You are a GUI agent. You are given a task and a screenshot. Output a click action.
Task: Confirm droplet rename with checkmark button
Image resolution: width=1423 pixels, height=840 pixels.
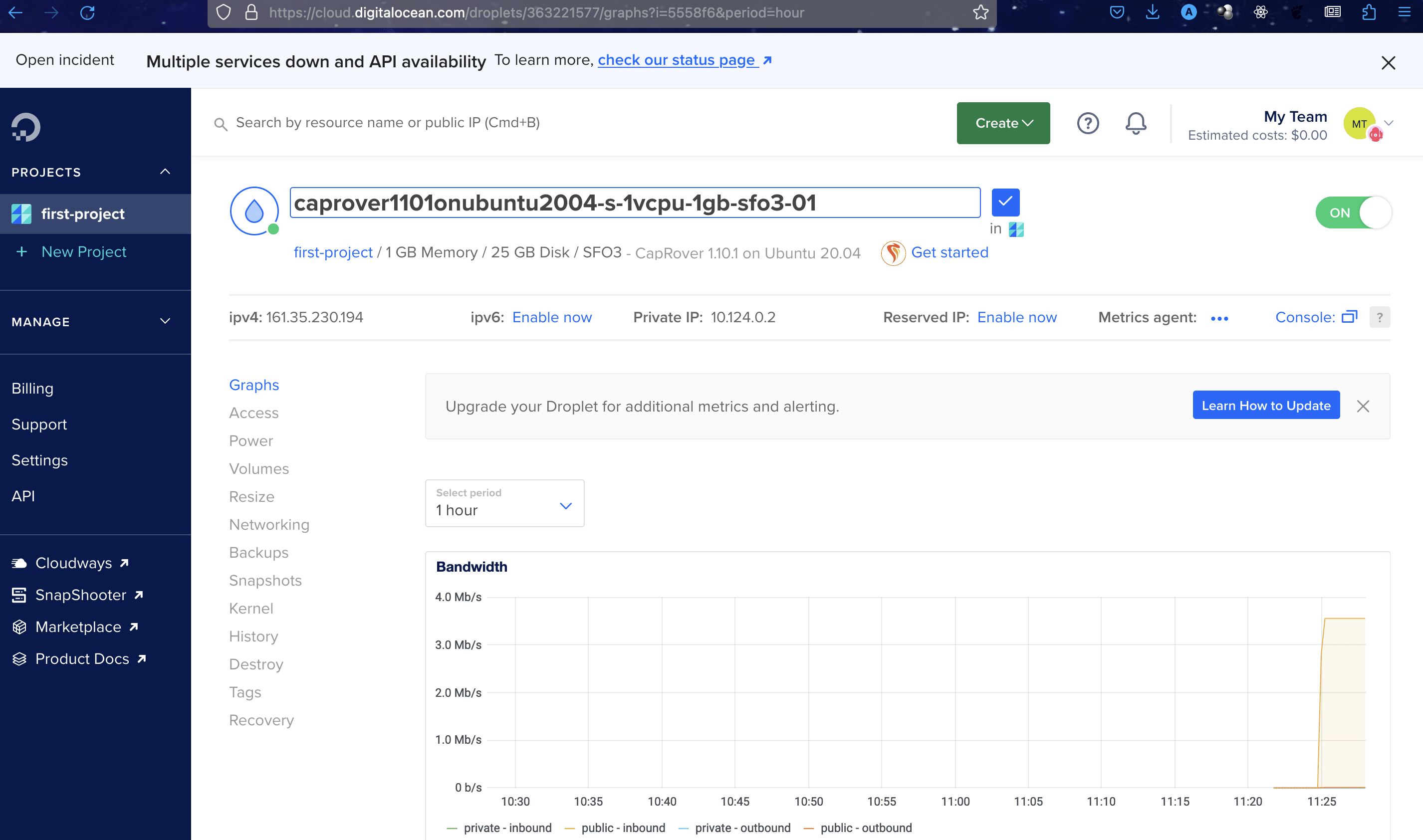pos(1005,202)
